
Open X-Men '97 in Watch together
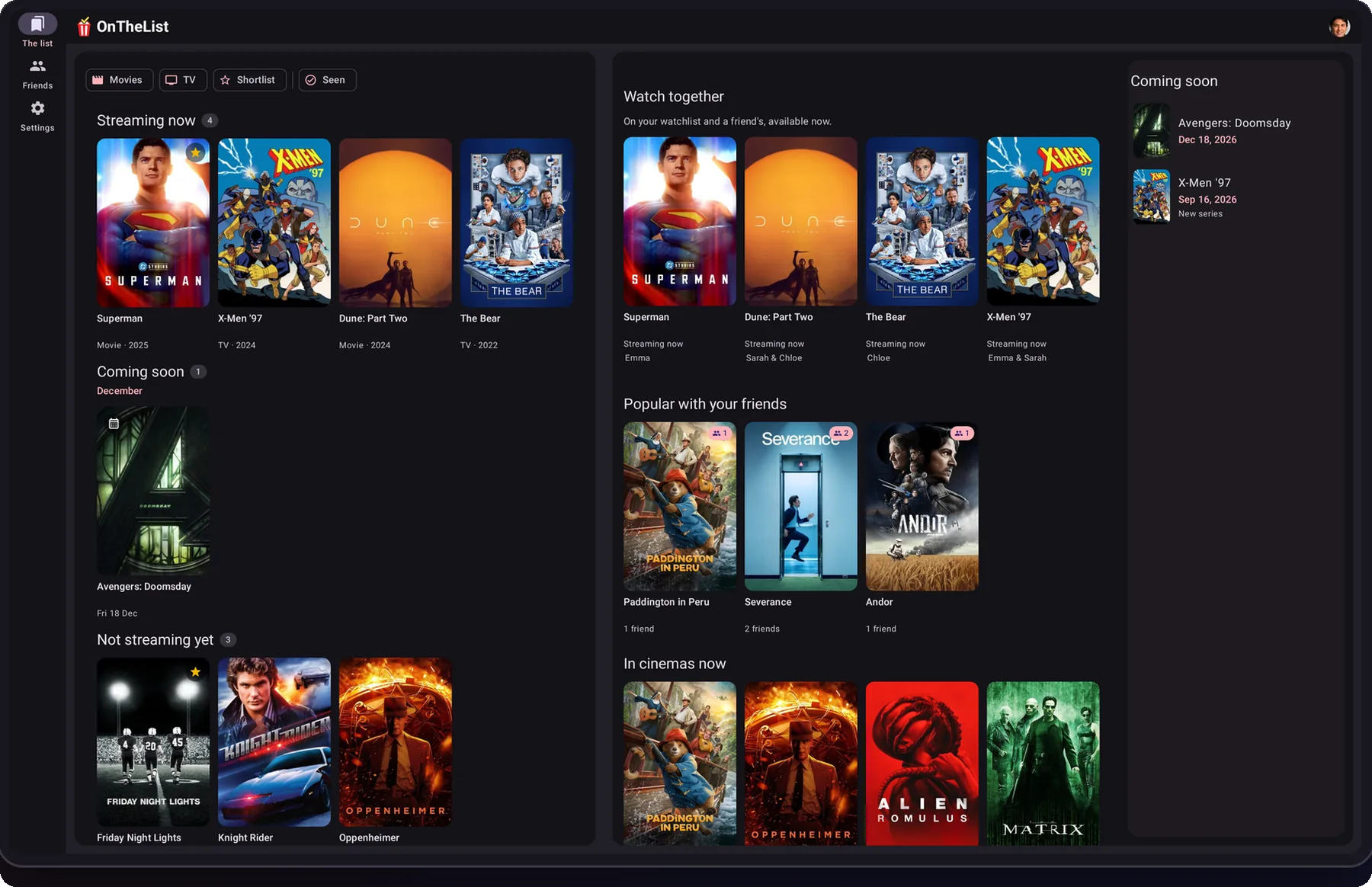point(1043,221)
